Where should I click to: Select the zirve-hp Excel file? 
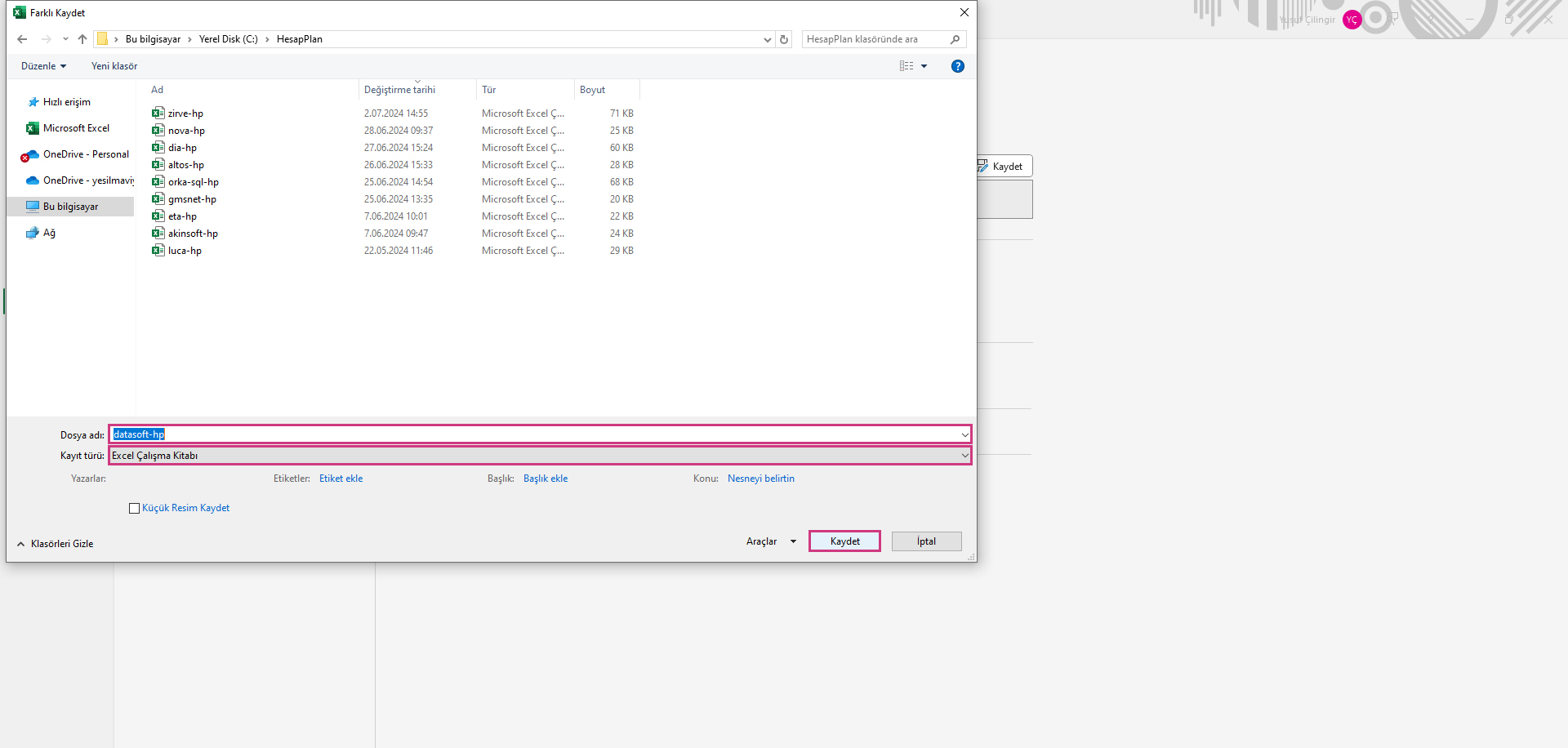point(185,114)
